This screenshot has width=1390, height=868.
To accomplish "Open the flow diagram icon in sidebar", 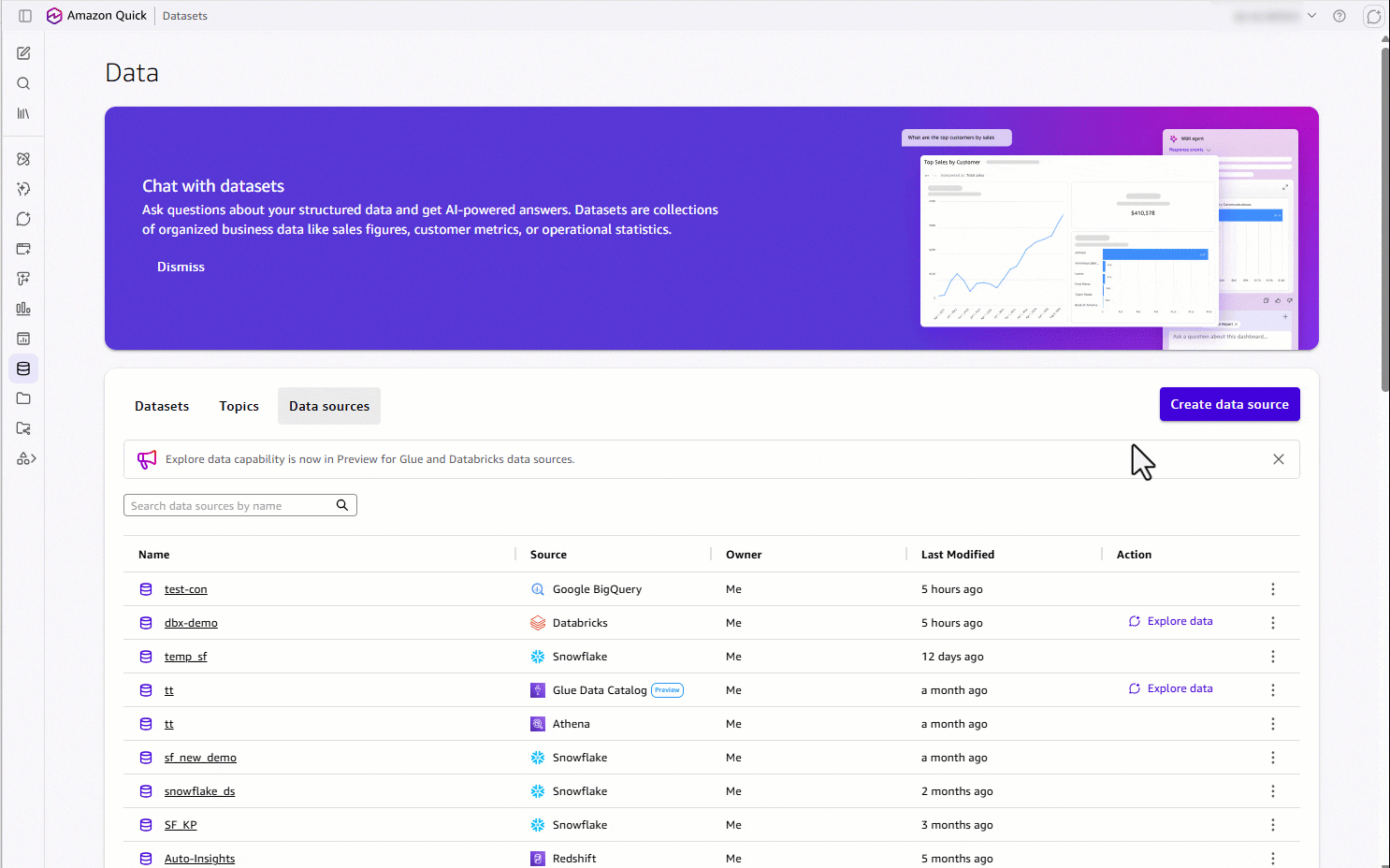I will pos(23,279).
